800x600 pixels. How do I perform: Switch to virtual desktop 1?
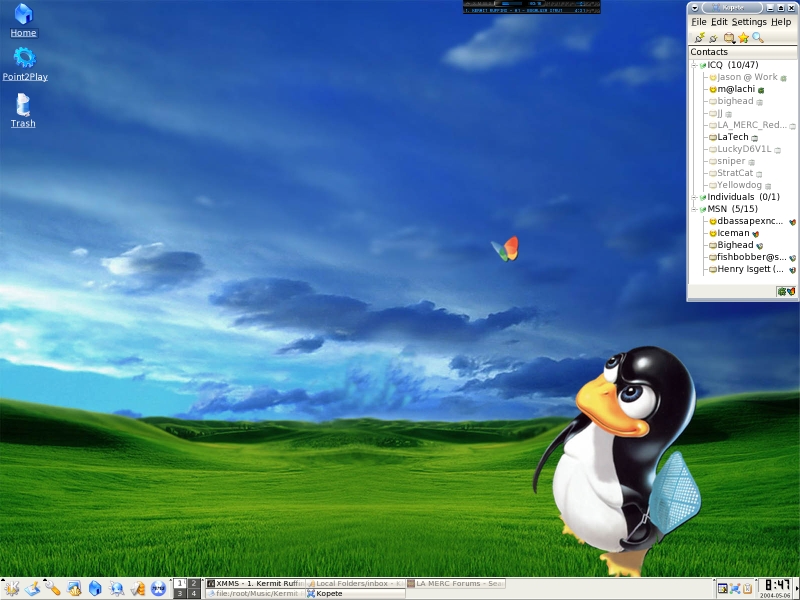click(180, 583)
